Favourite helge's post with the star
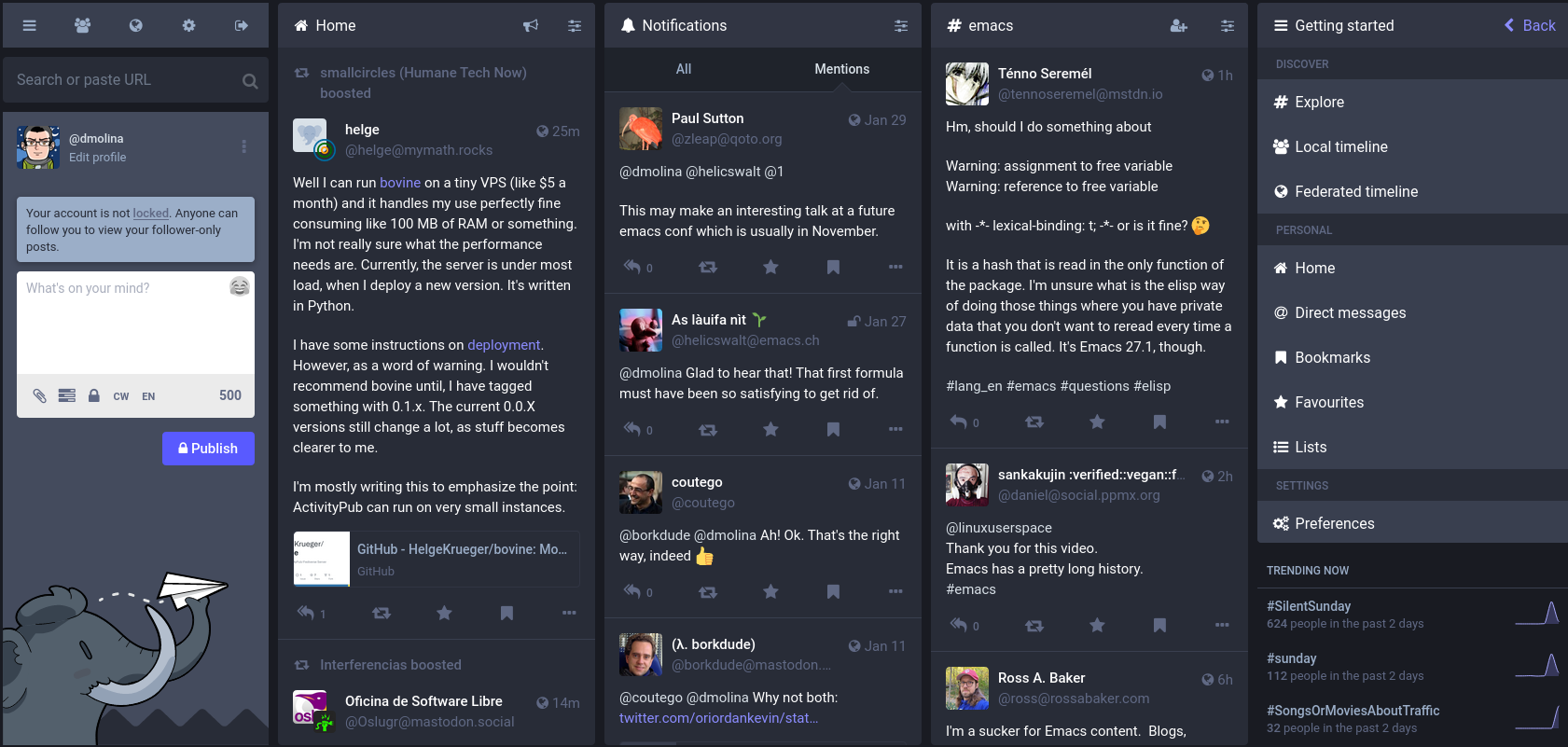The image size is (1568, 747). tap(444, 613)
